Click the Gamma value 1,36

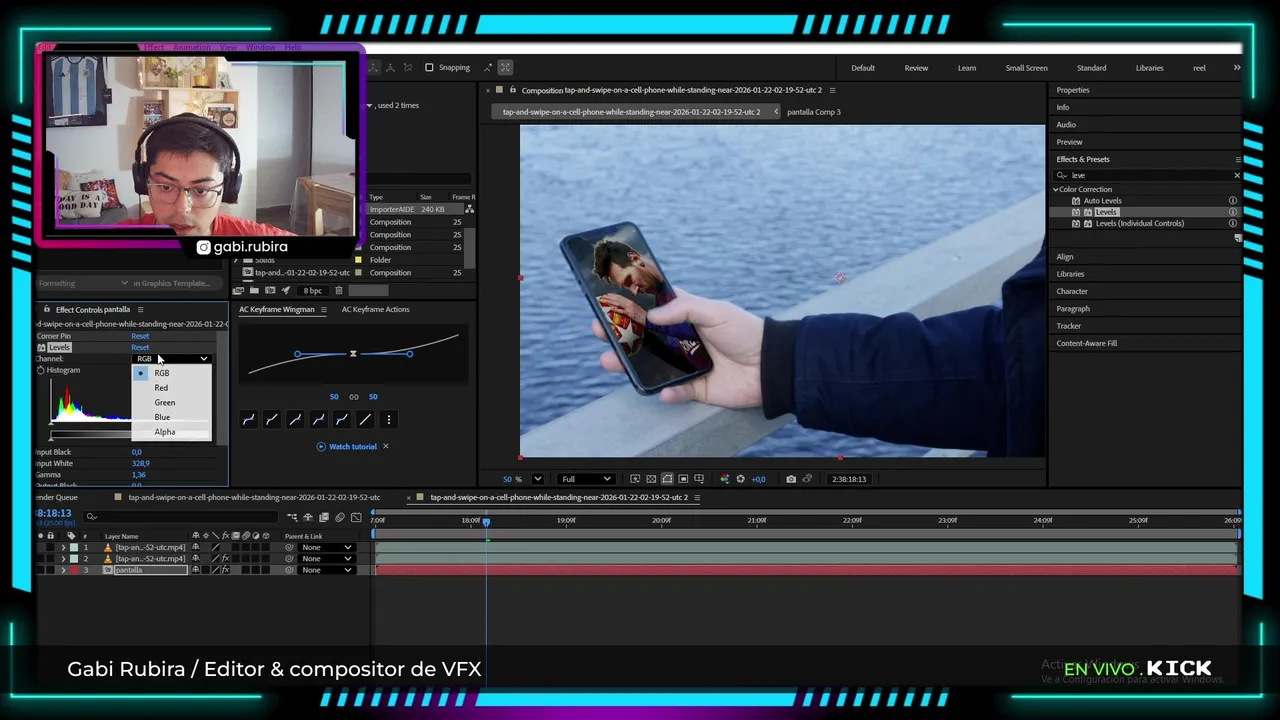point(138,475)
